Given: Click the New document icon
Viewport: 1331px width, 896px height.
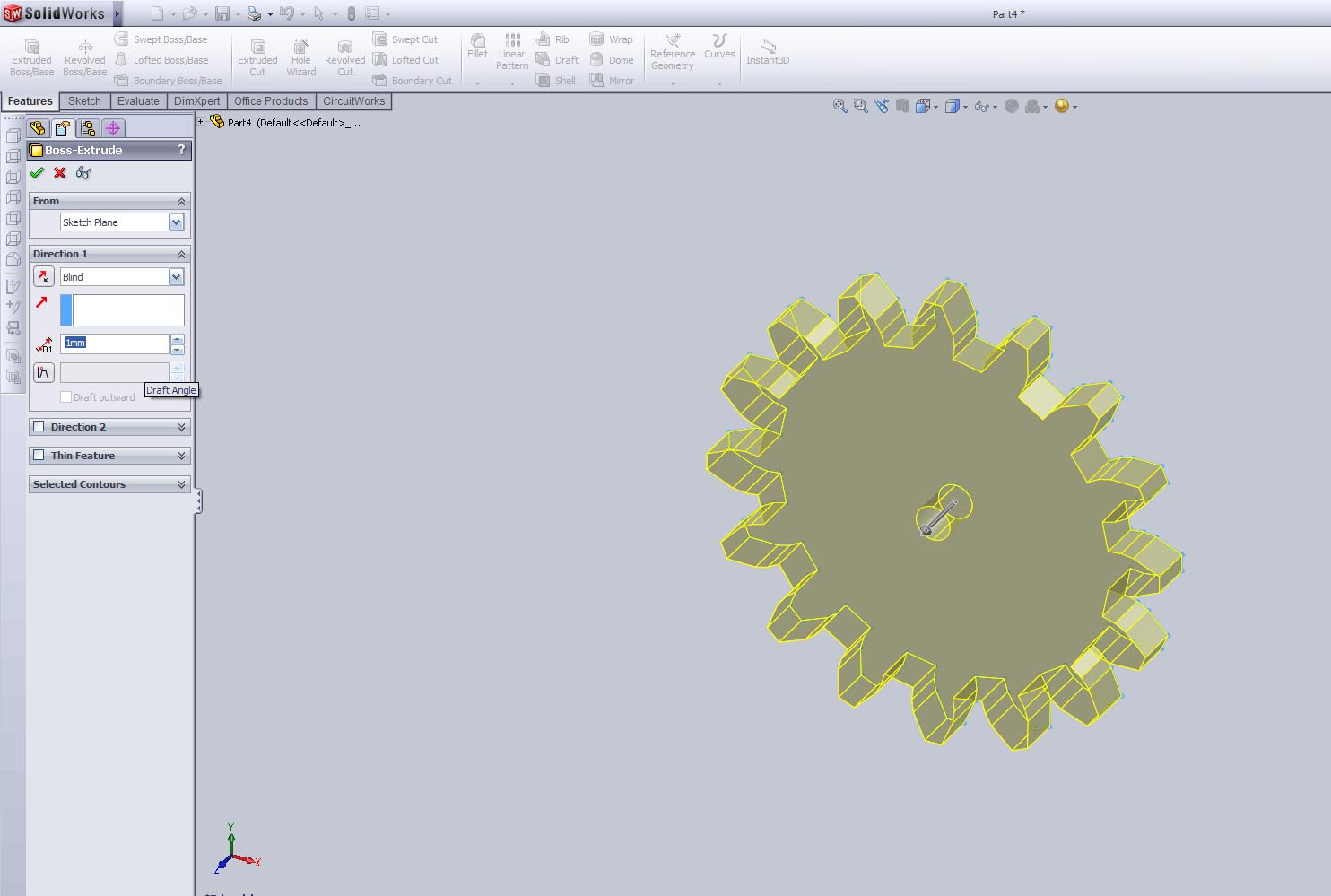Looking at the screenshot, I should [x=158, y=13].
